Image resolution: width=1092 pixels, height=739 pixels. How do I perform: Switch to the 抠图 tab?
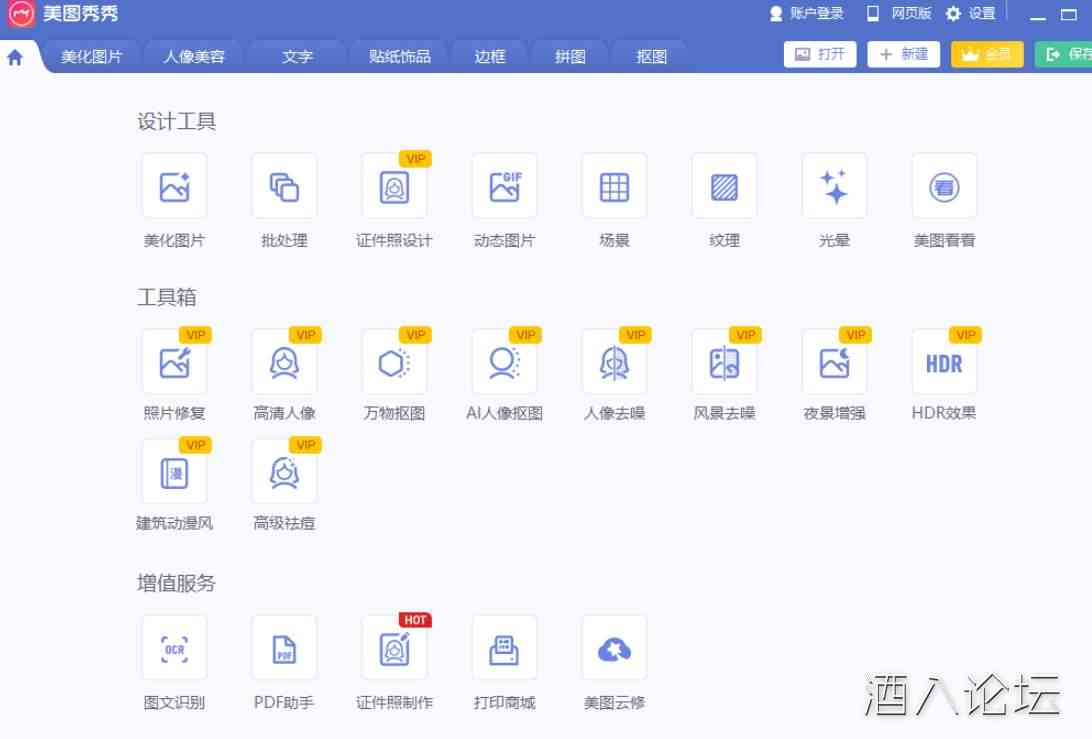click(x=652, y=56)
